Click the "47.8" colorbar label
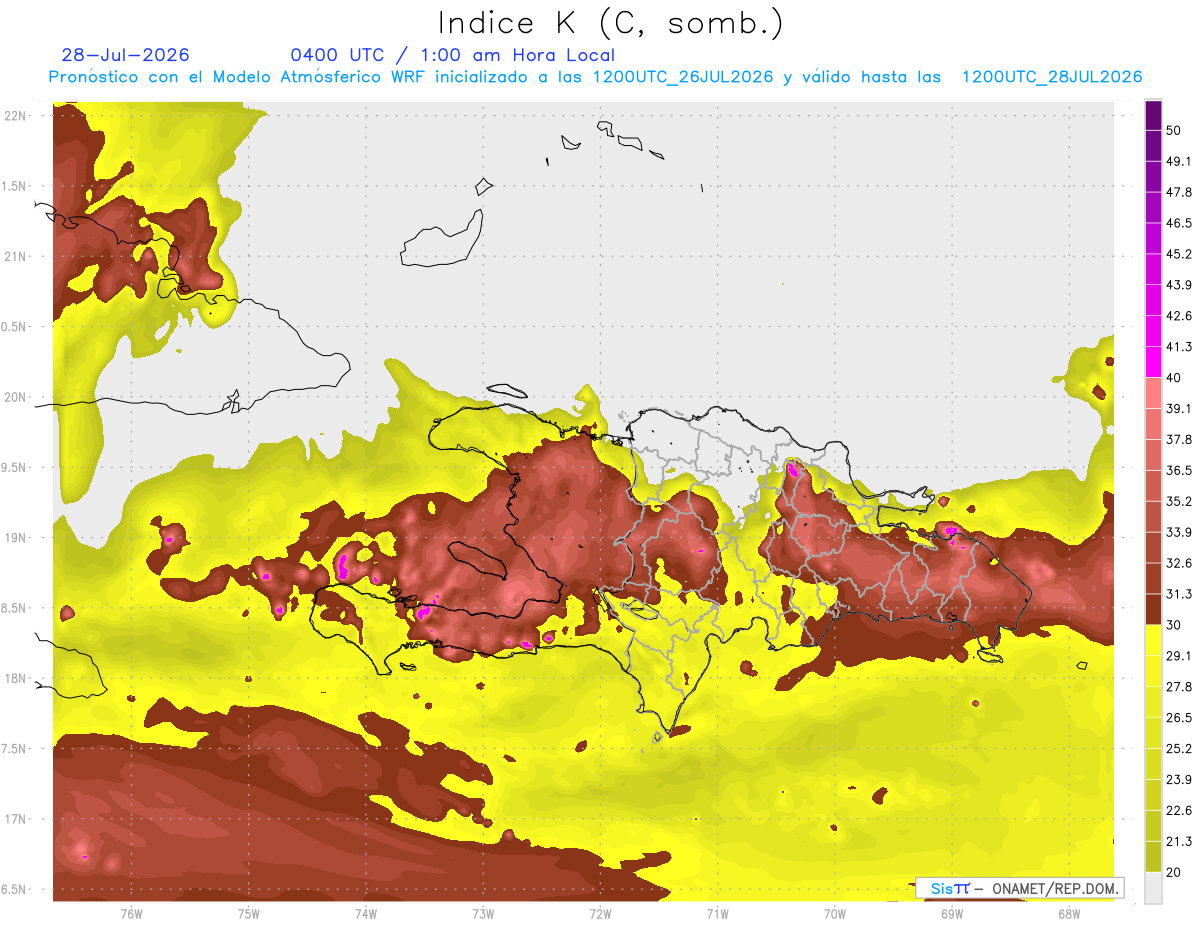Viewport: 1200px width, 927px height. tap(1178, 192)
